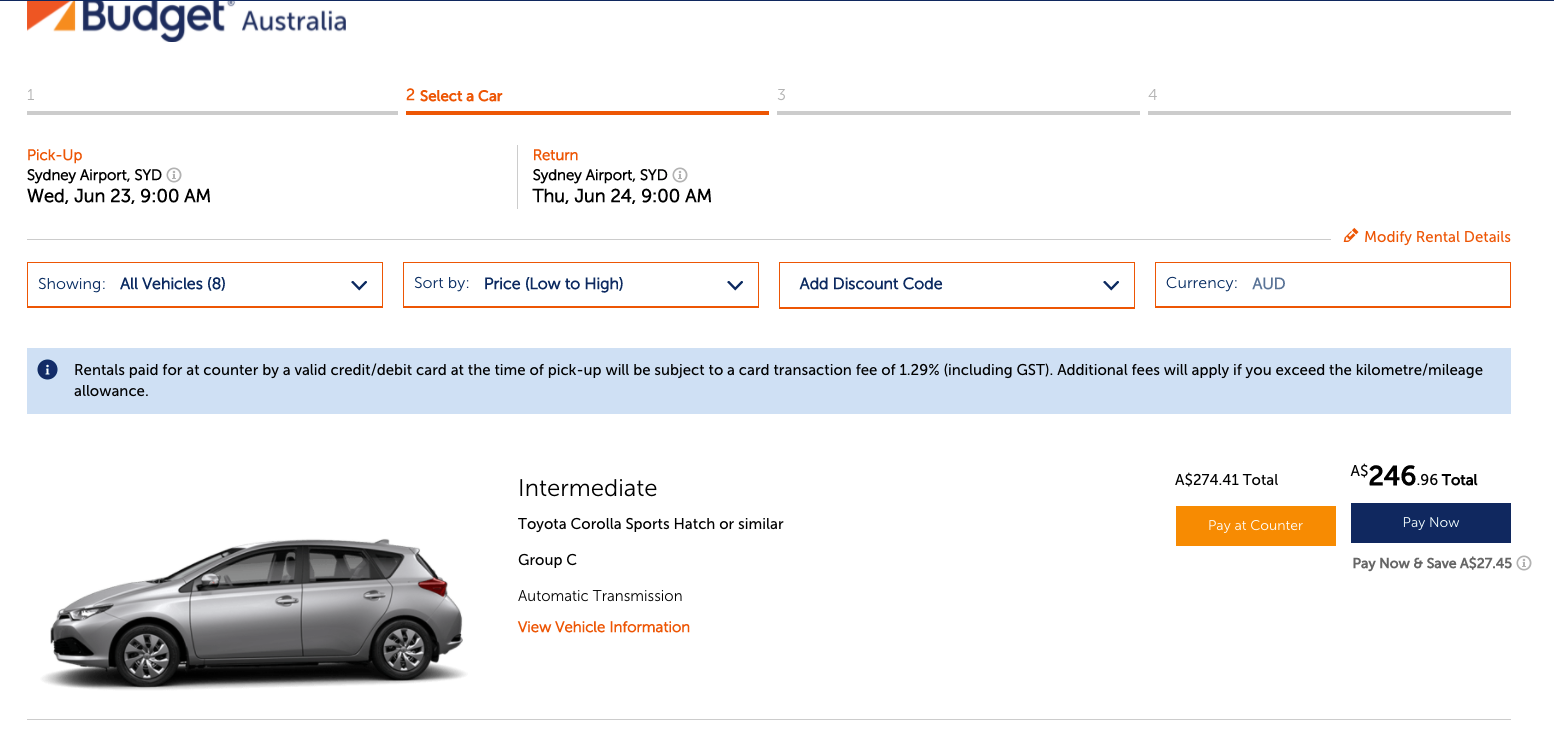Click the Pay Now button
This screenshot has width=1554, height=735.
pos(1431,523)
